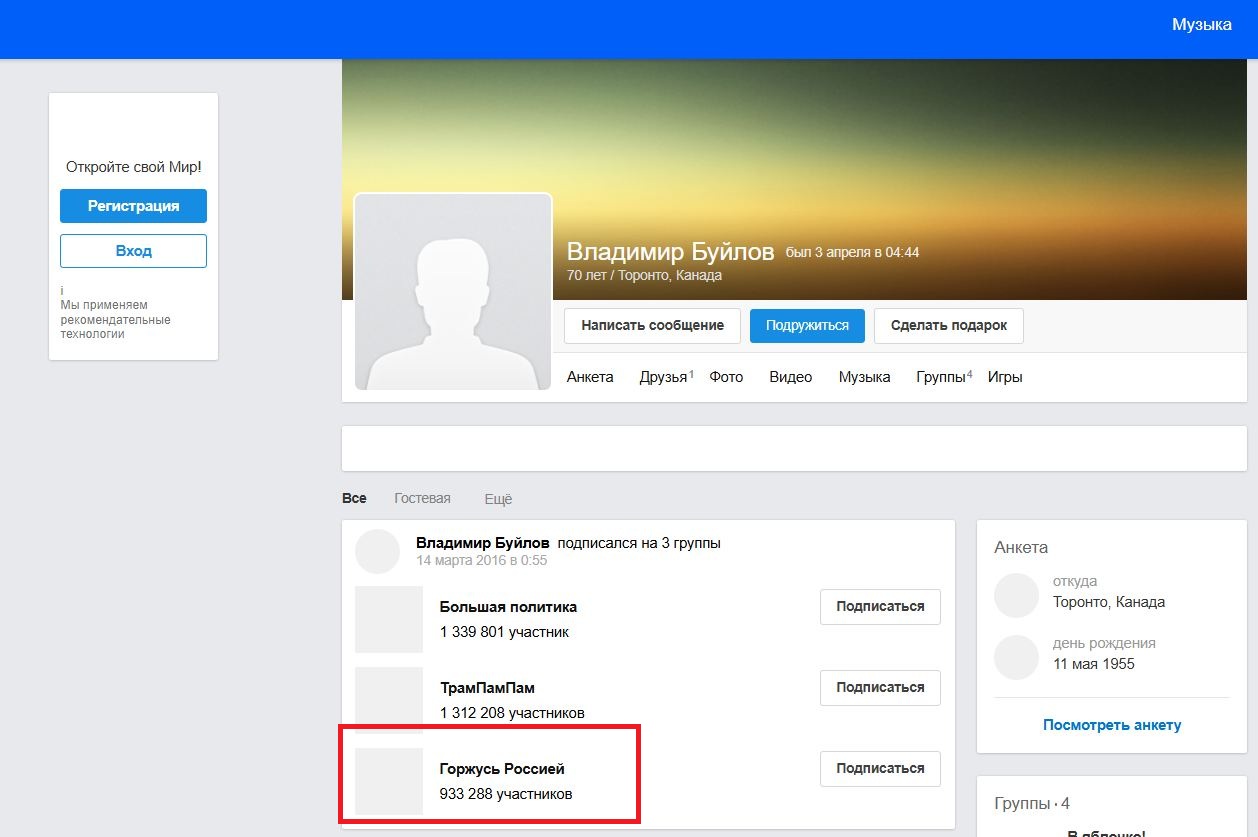Open the Горжусь Россией group thumbnail
Screen dimensions: 1258x837
pyautogui.click(x=389, y=781)
